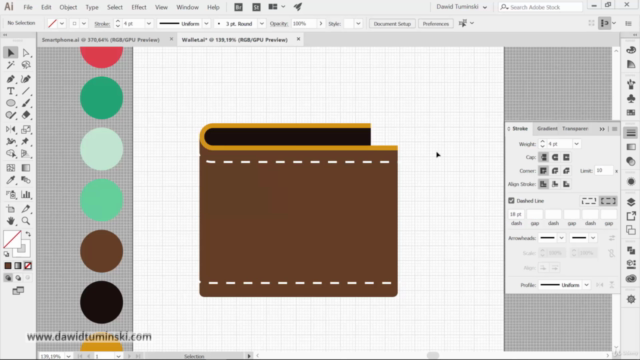Click the Opacity label in control bar
Screen dimensions: 640x360
(279, 24)
